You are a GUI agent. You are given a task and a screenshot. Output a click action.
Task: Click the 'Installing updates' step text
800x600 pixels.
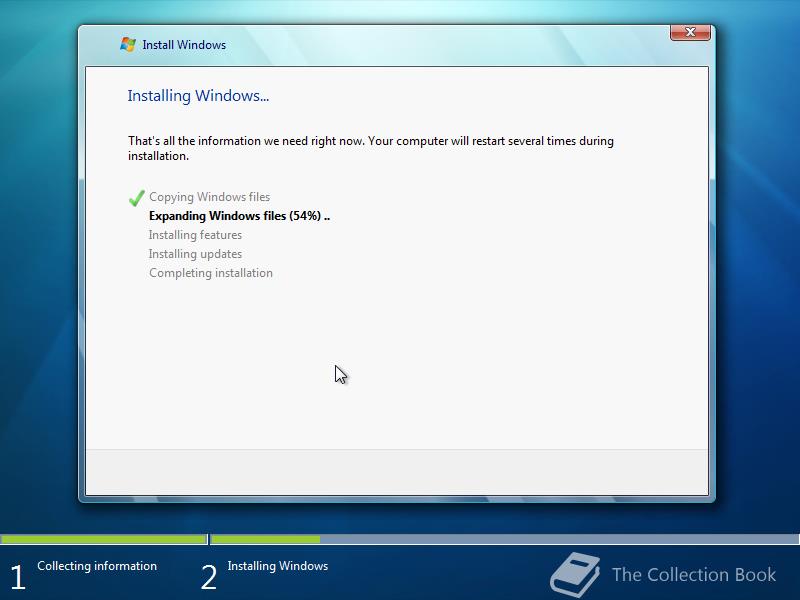coord(195,254)
